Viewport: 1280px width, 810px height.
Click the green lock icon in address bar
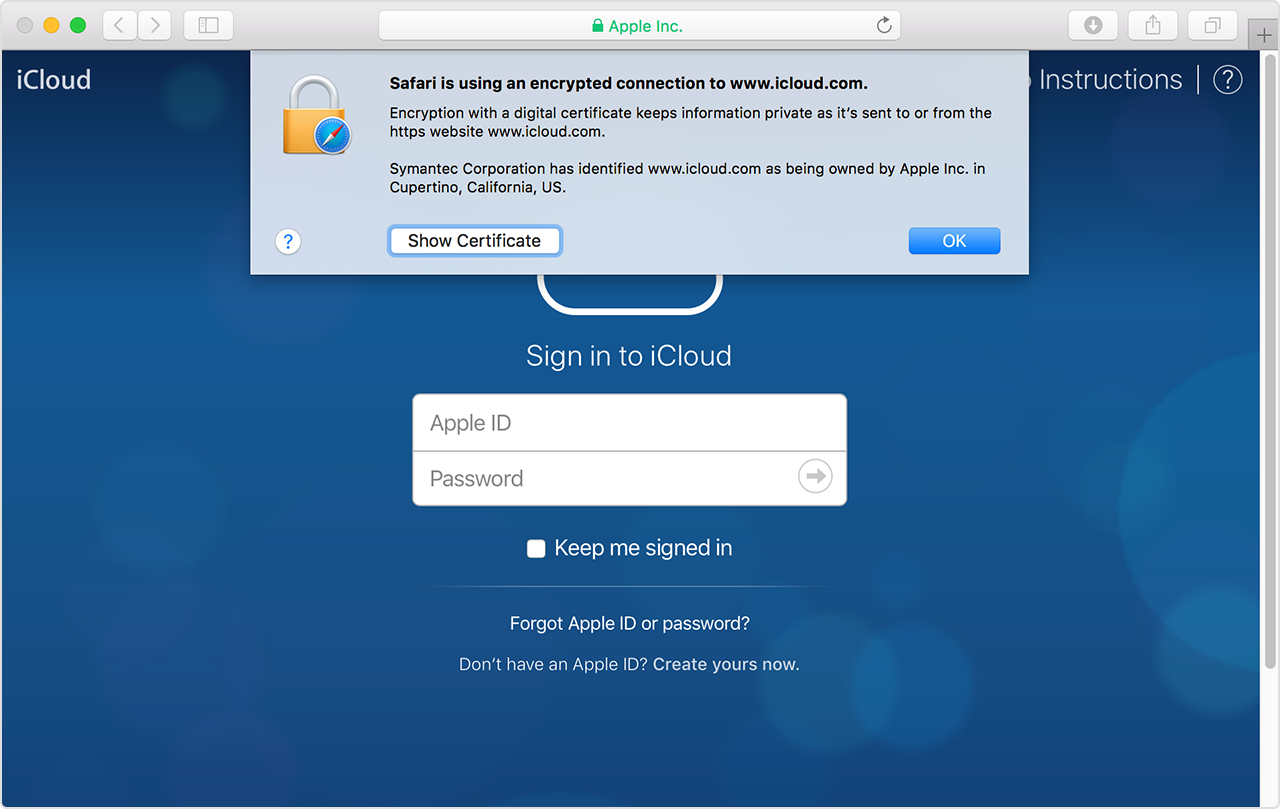tap(598, 26)
